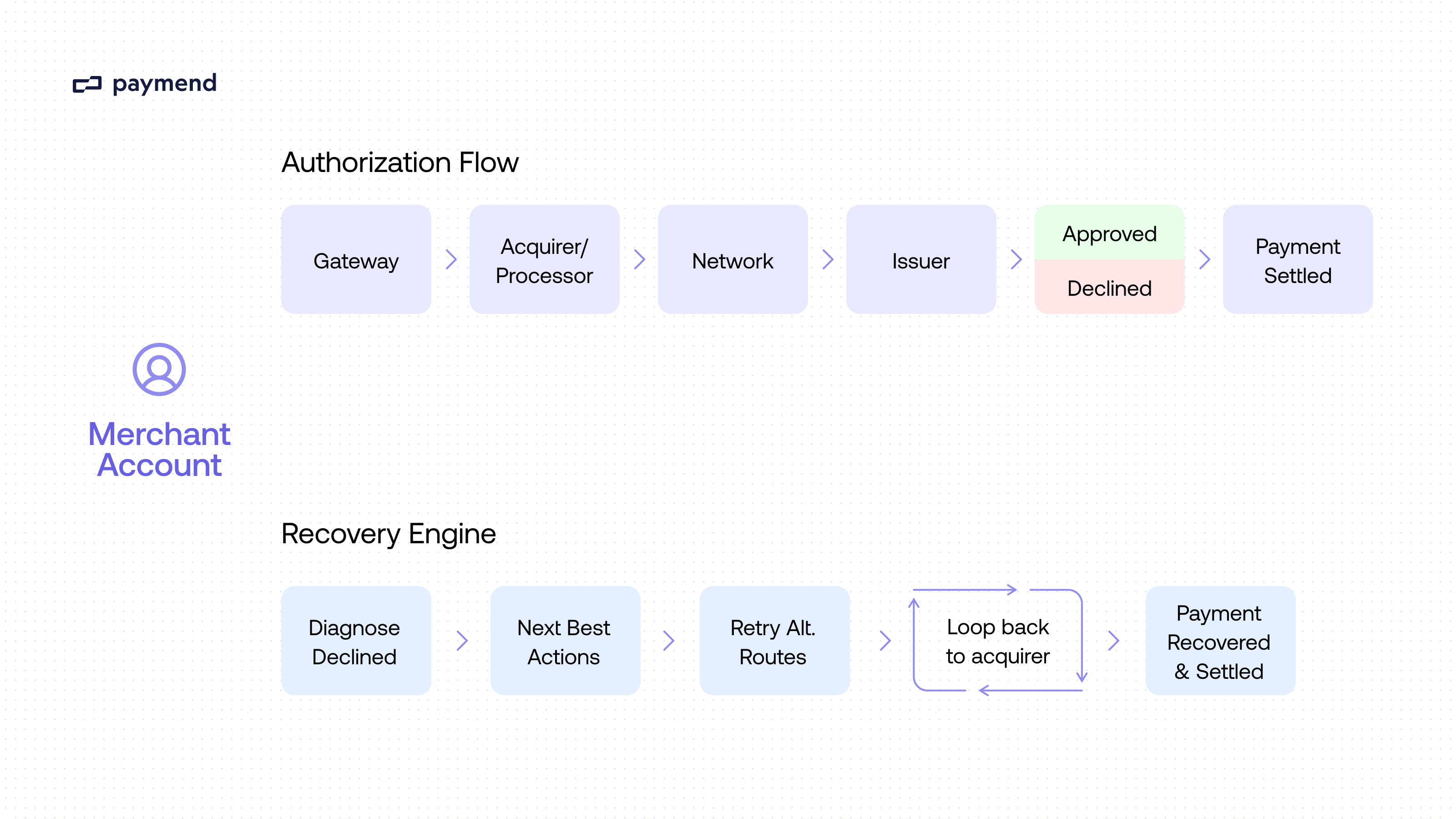Viewport: 1456px width, 819px height.
Task: Click Payment Recovered & Settled box
Action: tap(1220, 642)
